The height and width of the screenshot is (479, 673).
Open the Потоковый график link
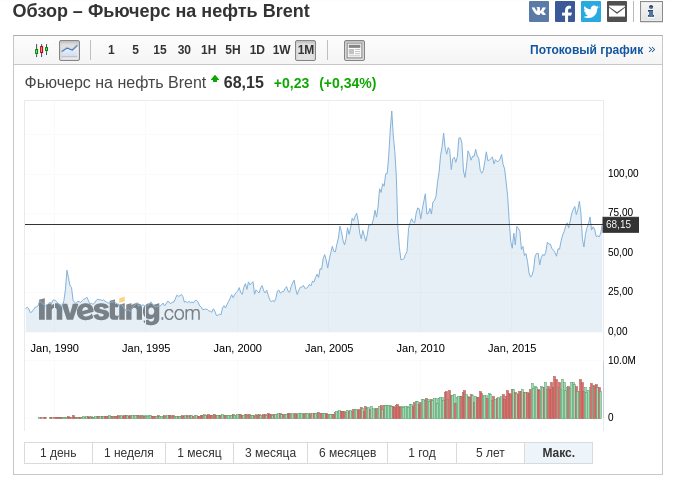click(x=586, y=50)
